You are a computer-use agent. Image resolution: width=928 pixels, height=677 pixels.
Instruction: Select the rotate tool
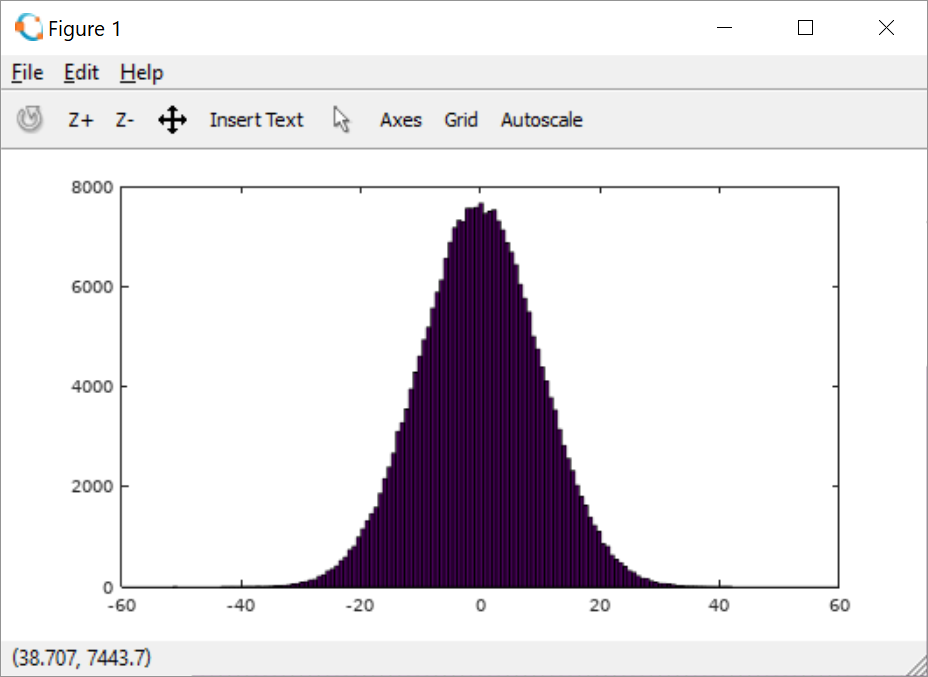pos(30,119)
